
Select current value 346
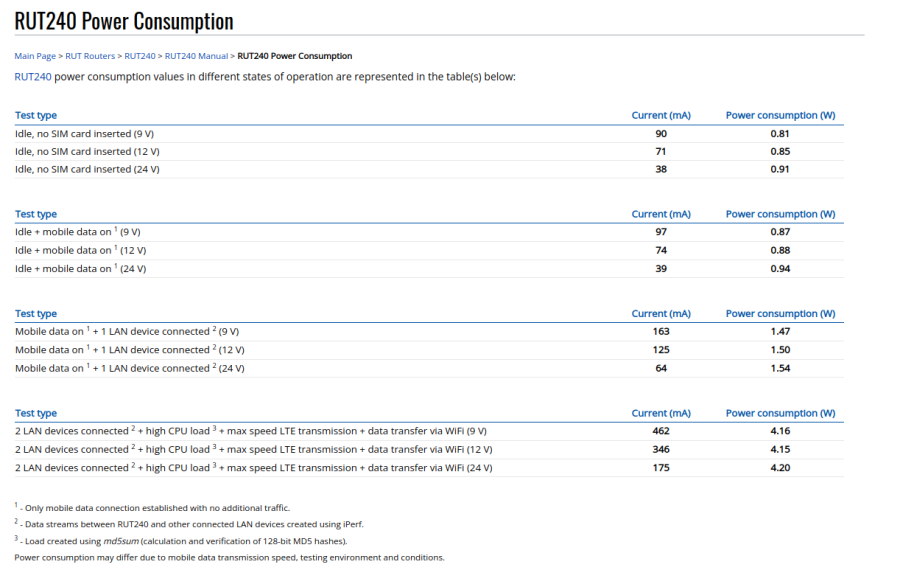pyautogui.click(x=661, y=449)
